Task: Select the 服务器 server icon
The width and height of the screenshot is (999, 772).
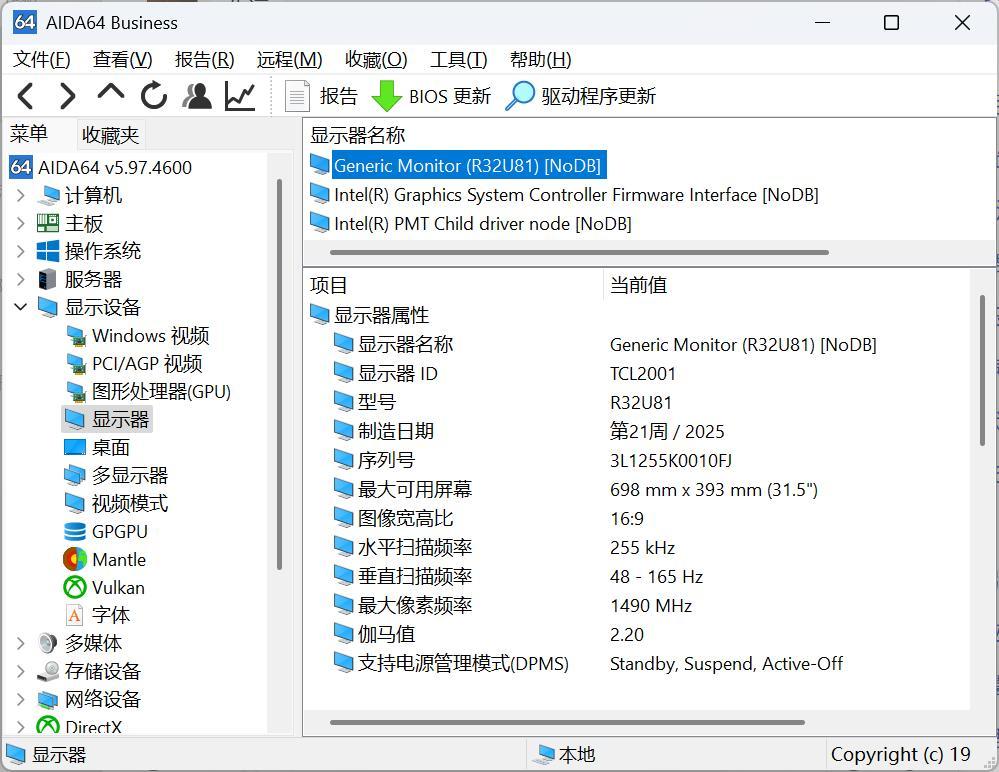Action: pyautogui.click(x=47, y=279)
